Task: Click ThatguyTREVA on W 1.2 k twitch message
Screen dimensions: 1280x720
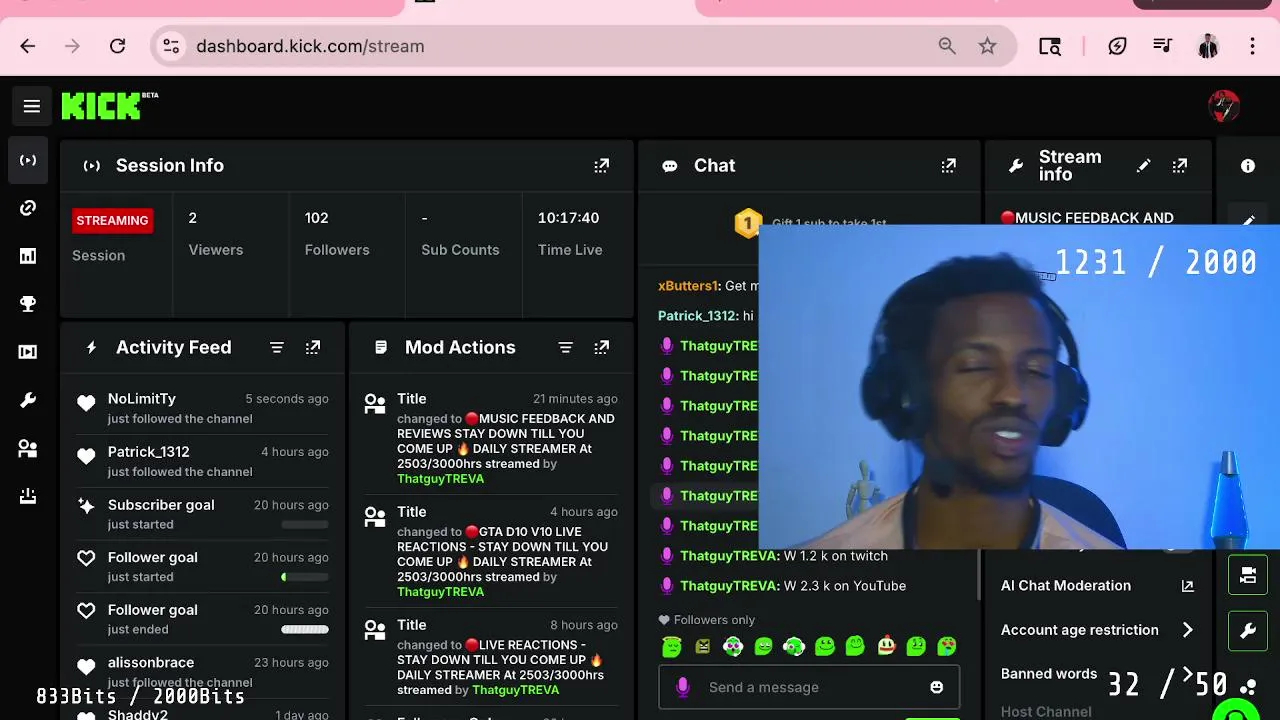Action: 728,556
